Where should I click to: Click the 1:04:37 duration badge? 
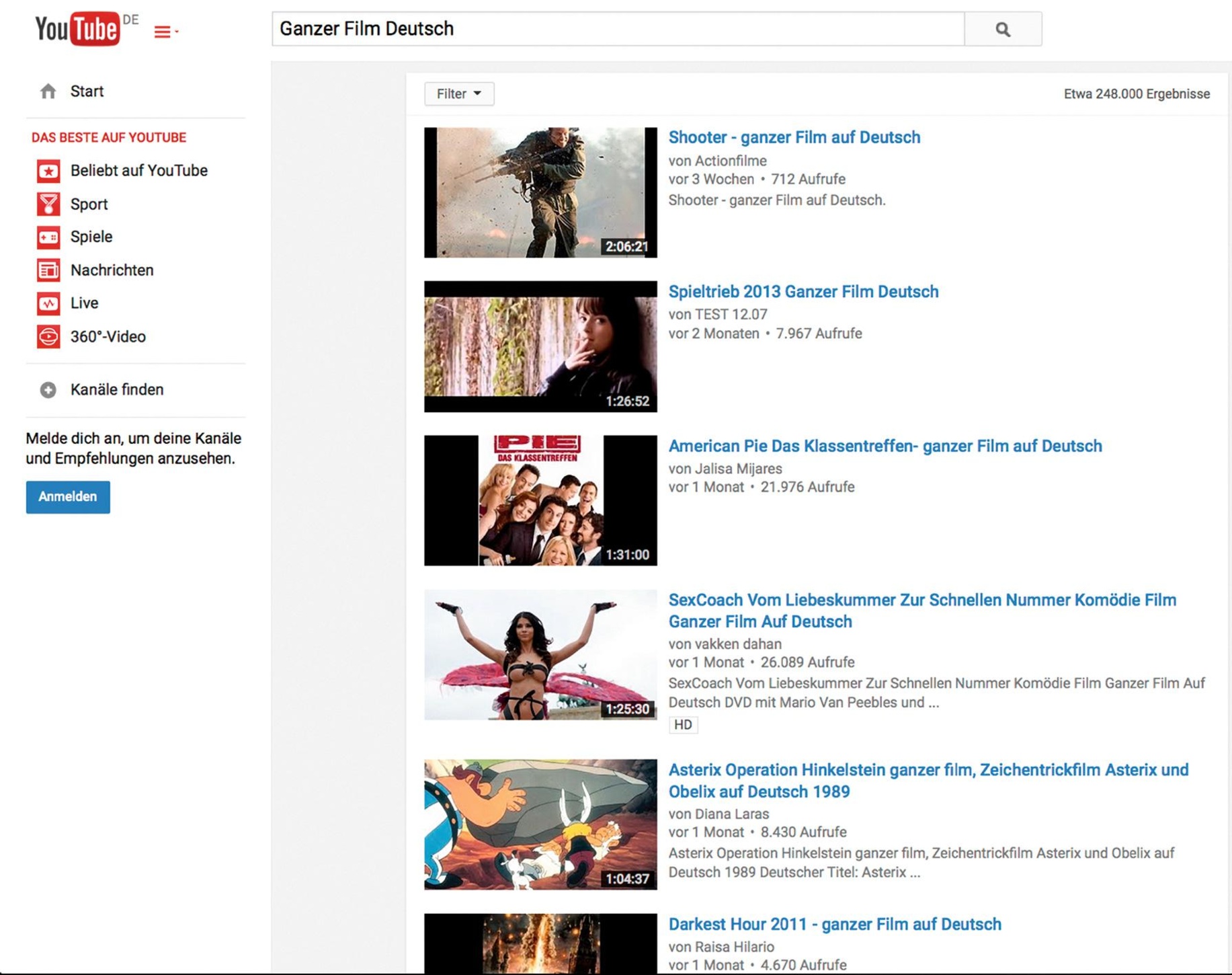click(626, 879)
